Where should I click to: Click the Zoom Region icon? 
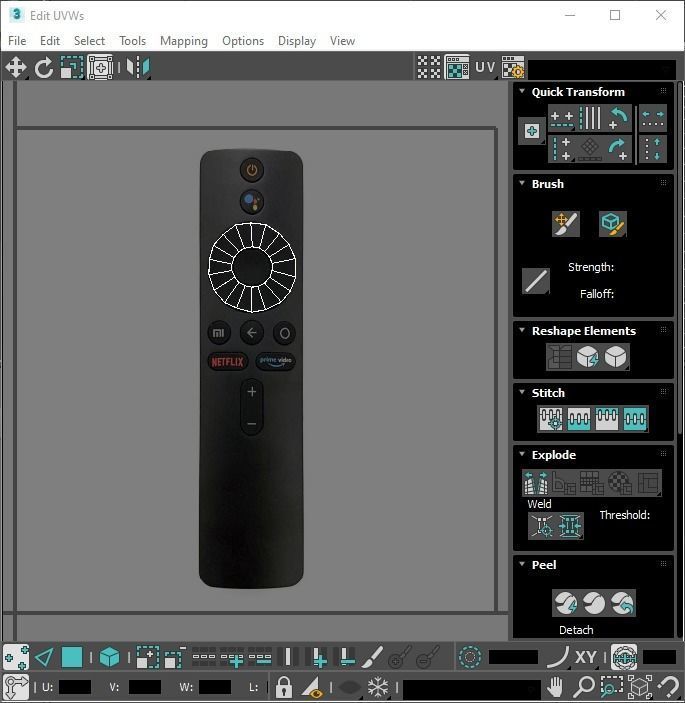click(611, 686)
